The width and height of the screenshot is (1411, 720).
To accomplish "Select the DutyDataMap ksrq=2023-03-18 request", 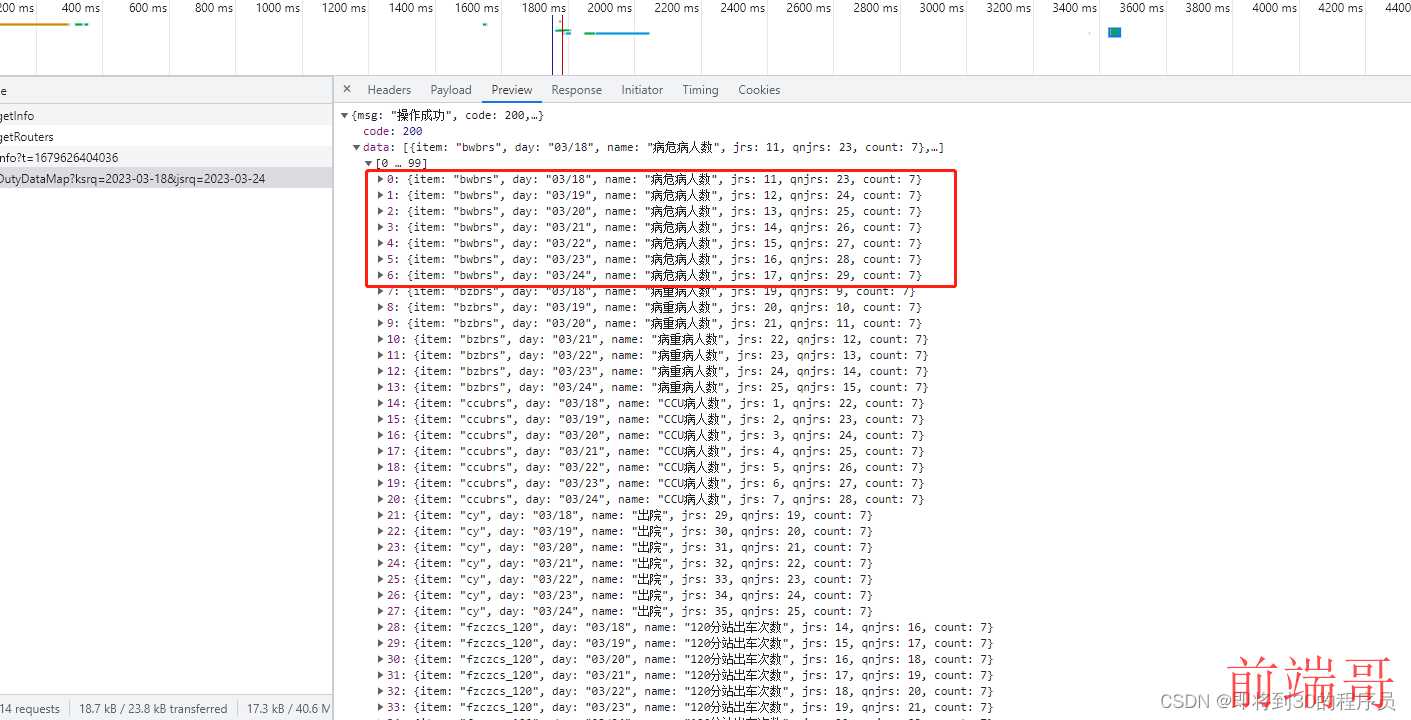I will (166, 179).
